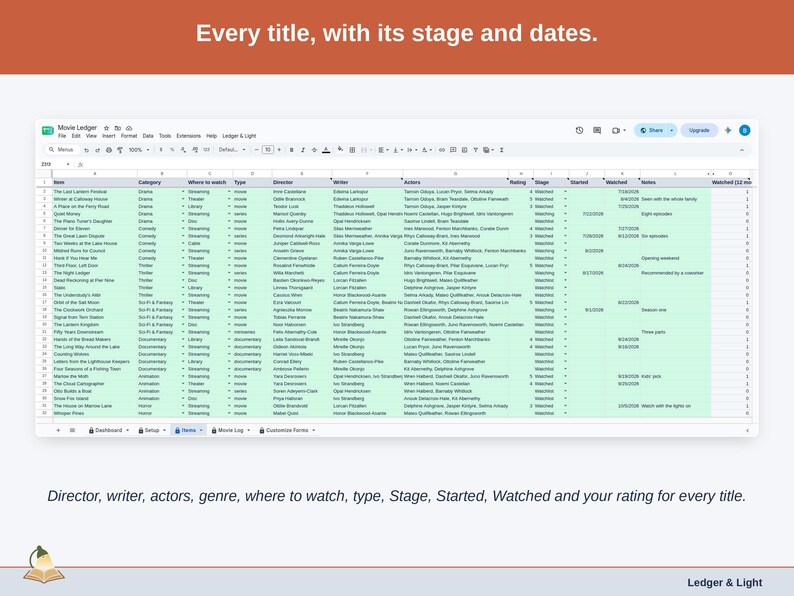Viewport: 794px width, 596px height.
Task: Open version history clock icon
Action: click(579, 130)
